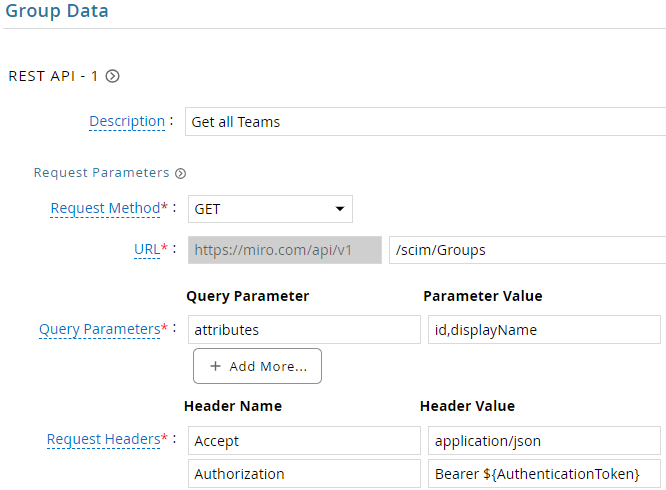Click the Request Method label link
The width and height of the screenshot is (666, 490).
pyautogui.click(x=105, y=208)
